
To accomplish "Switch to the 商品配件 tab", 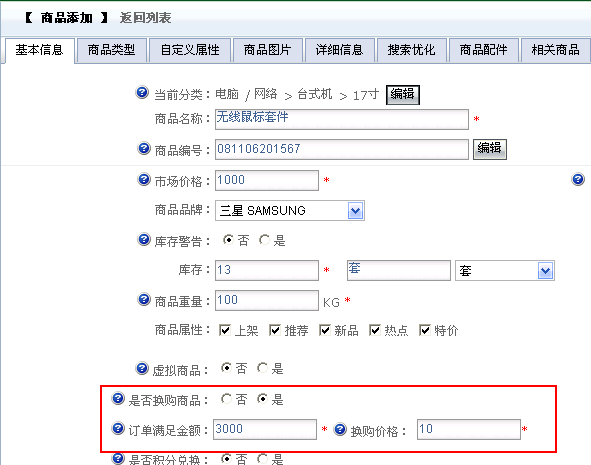I will [484, 50].
